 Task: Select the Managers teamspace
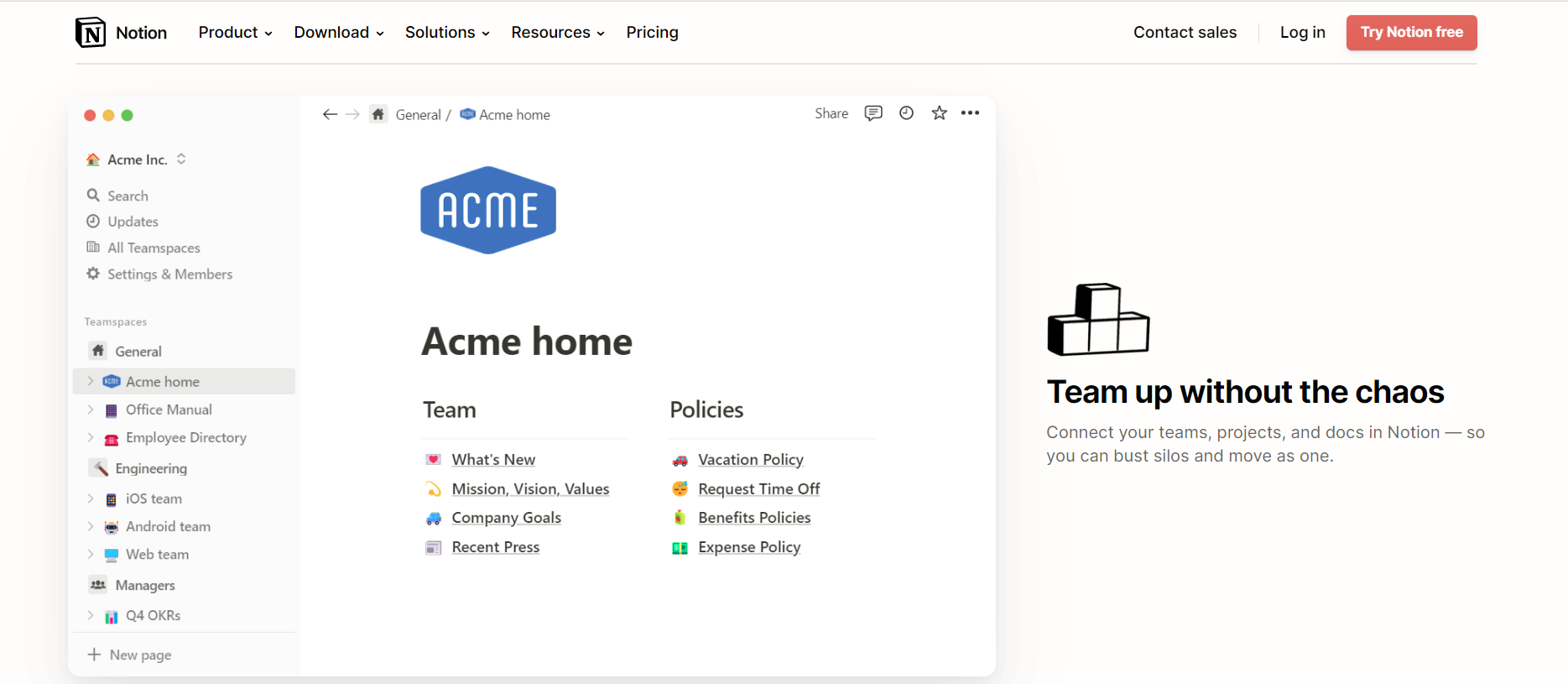click(133, 585)
